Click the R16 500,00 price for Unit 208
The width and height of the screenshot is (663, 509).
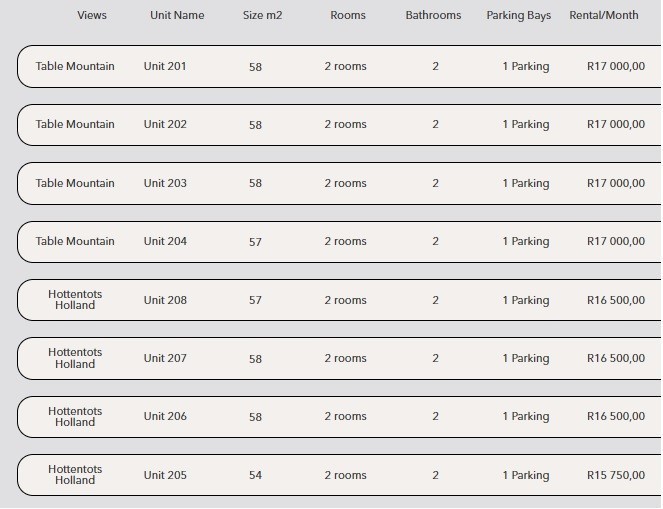pyautogui.click(x=616, y=300)
